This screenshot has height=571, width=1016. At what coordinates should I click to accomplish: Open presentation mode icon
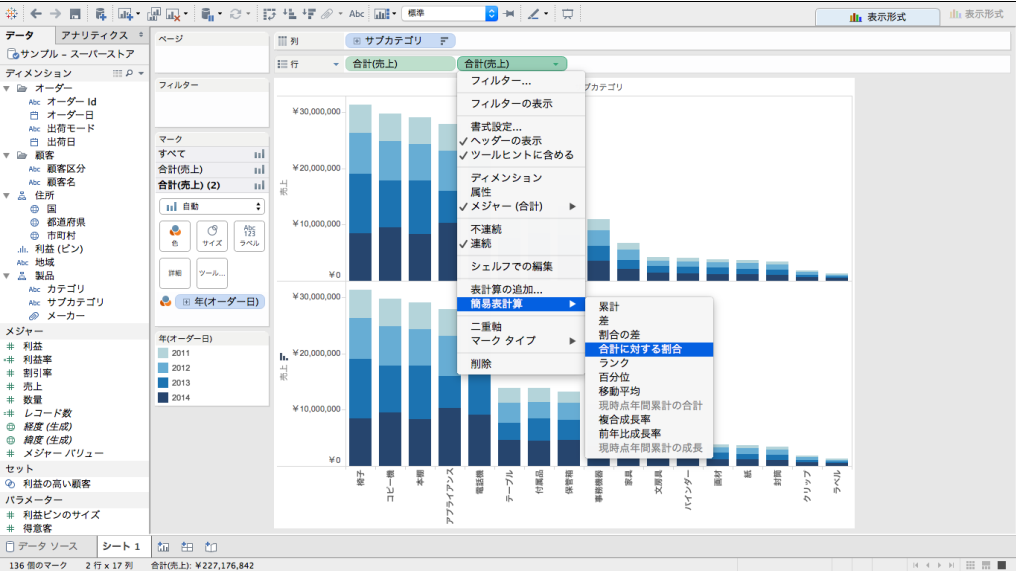(568, 14)
